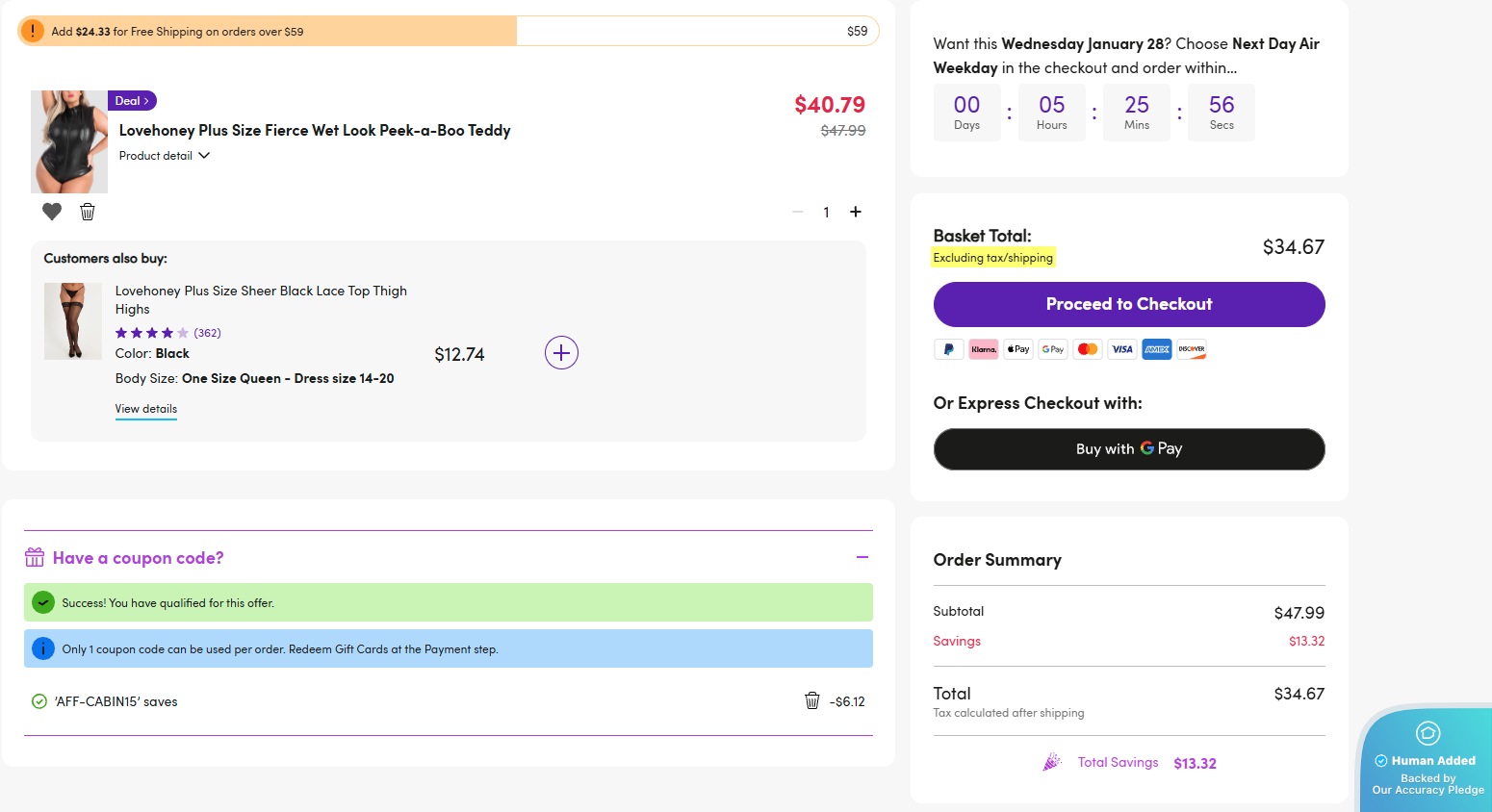Click the '-$6.12' coupon discount amount
The image size is (1492, 812).
point(847,701)
